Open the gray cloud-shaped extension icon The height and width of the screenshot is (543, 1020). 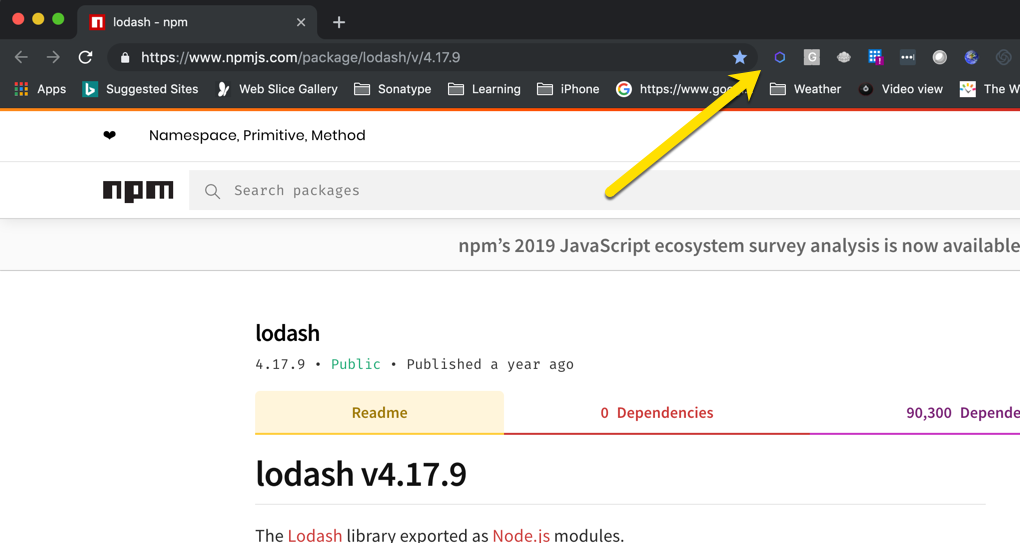(x=844, y=57)
